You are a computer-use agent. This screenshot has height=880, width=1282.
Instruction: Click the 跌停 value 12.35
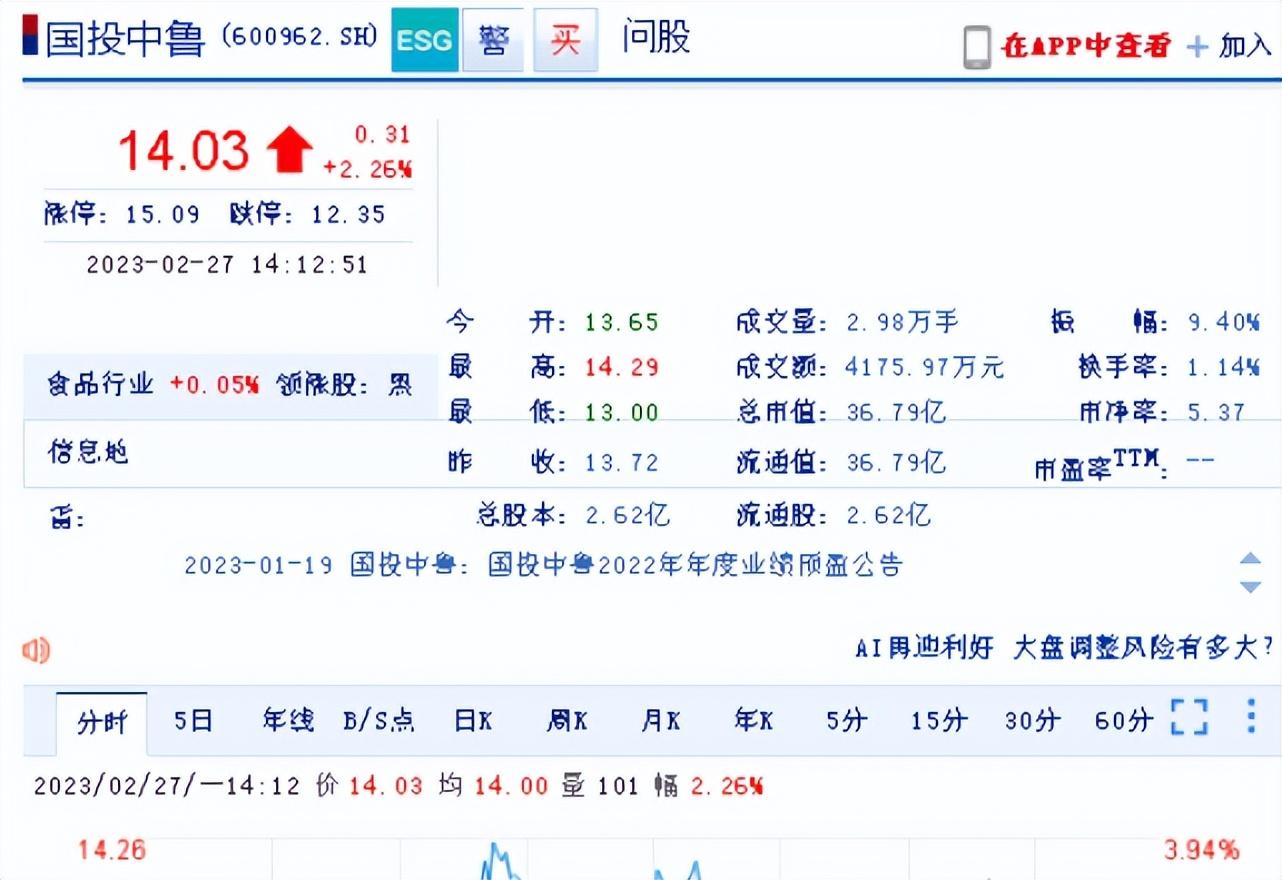click(x=348, y=214)
